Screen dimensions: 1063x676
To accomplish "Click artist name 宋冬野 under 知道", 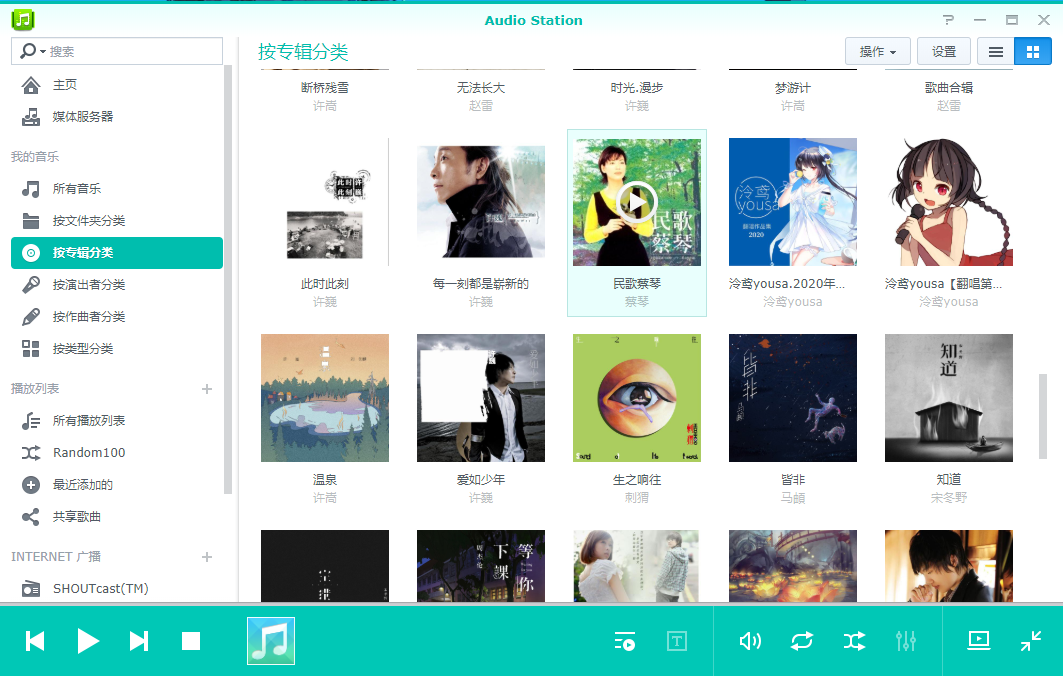I will click(x=948, y=498).
